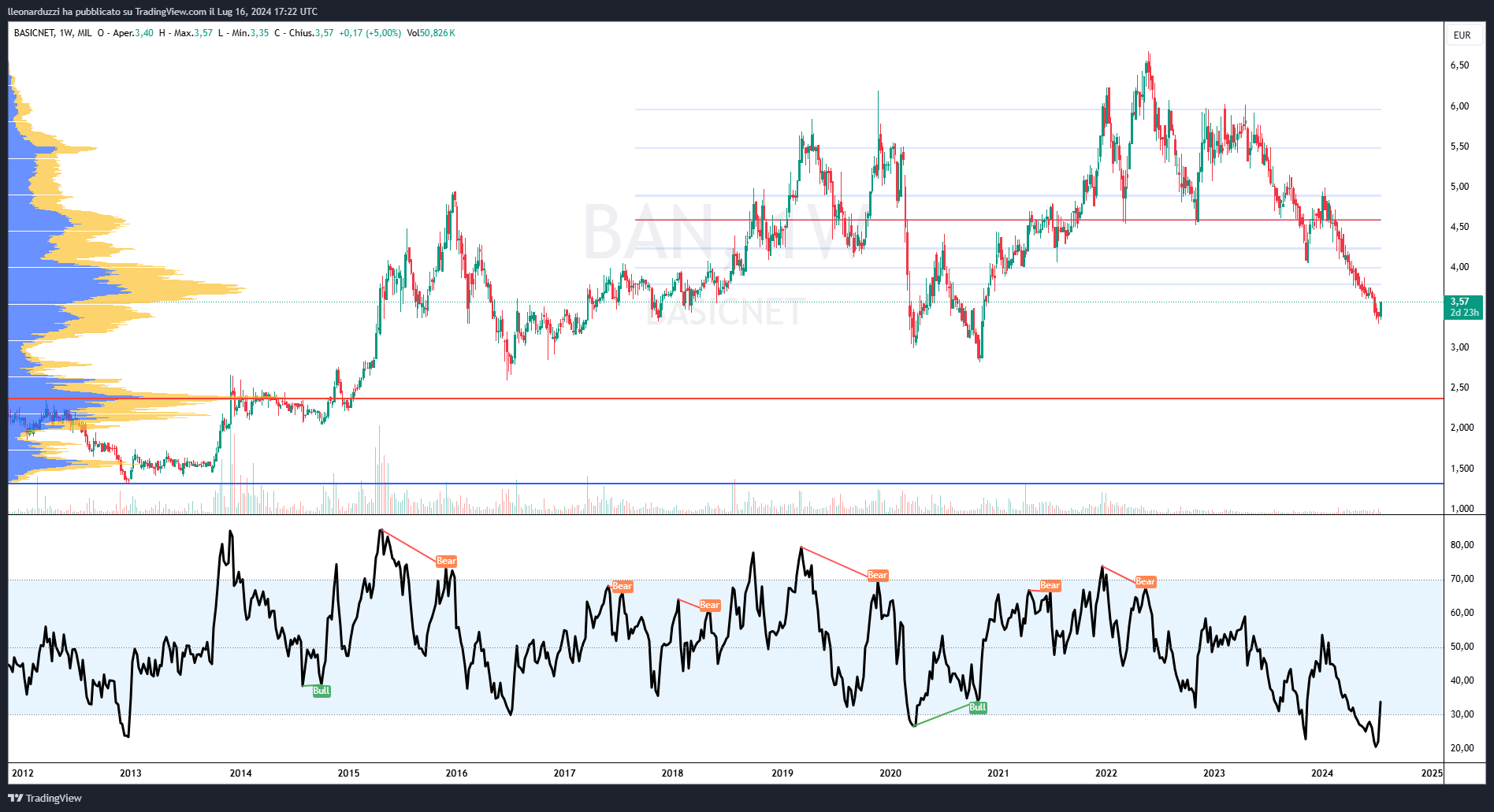Open the EUR currency selector

[x=1462, y=35]
